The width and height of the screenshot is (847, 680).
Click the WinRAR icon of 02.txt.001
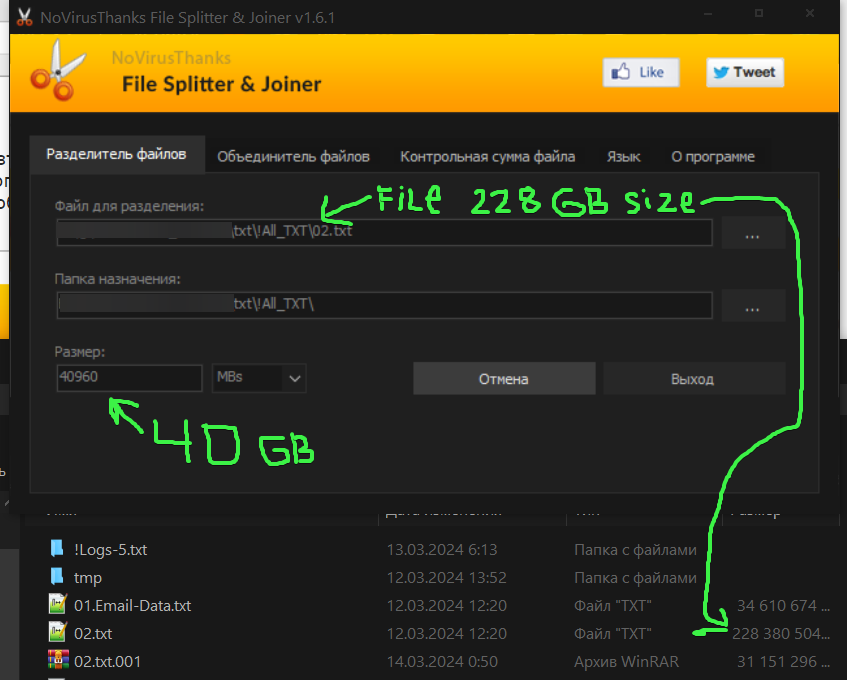point(58,661)
